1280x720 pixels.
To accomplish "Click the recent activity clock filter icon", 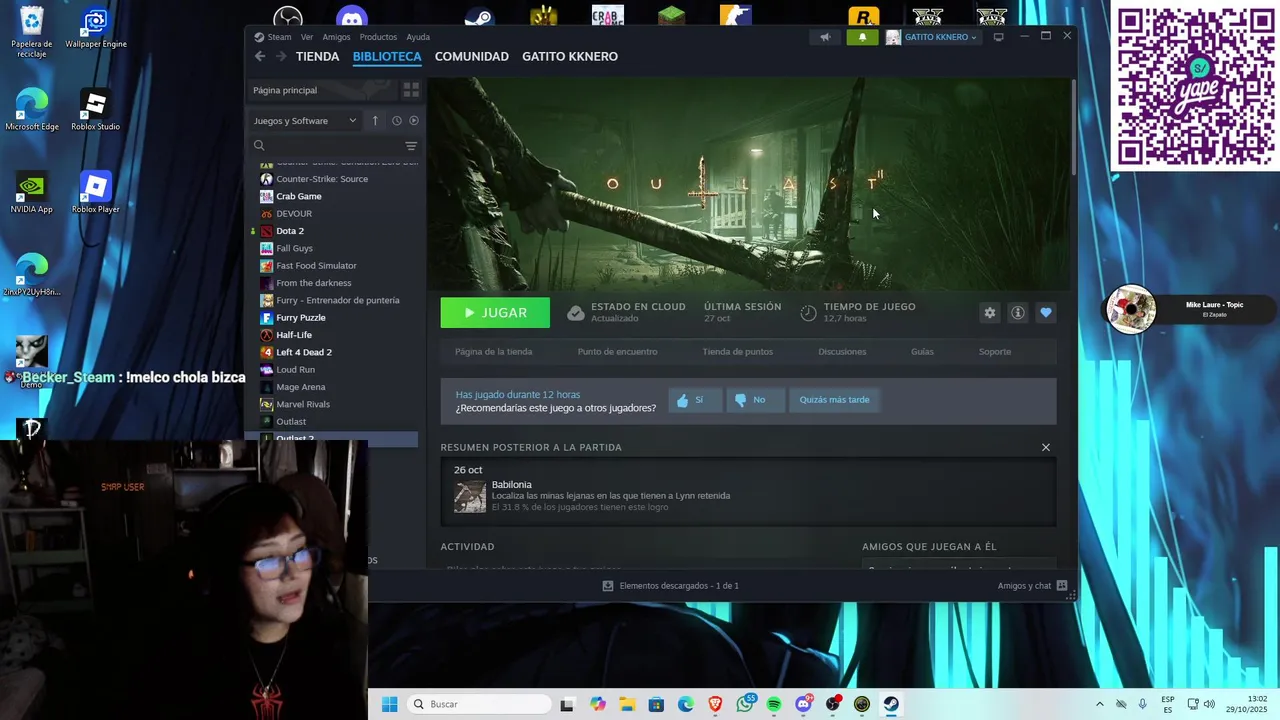I will (397, 121).
